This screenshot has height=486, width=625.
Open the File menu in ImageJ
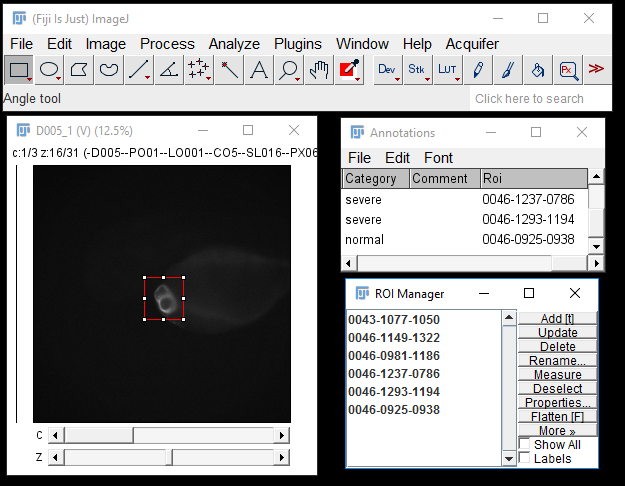point(22,44)
